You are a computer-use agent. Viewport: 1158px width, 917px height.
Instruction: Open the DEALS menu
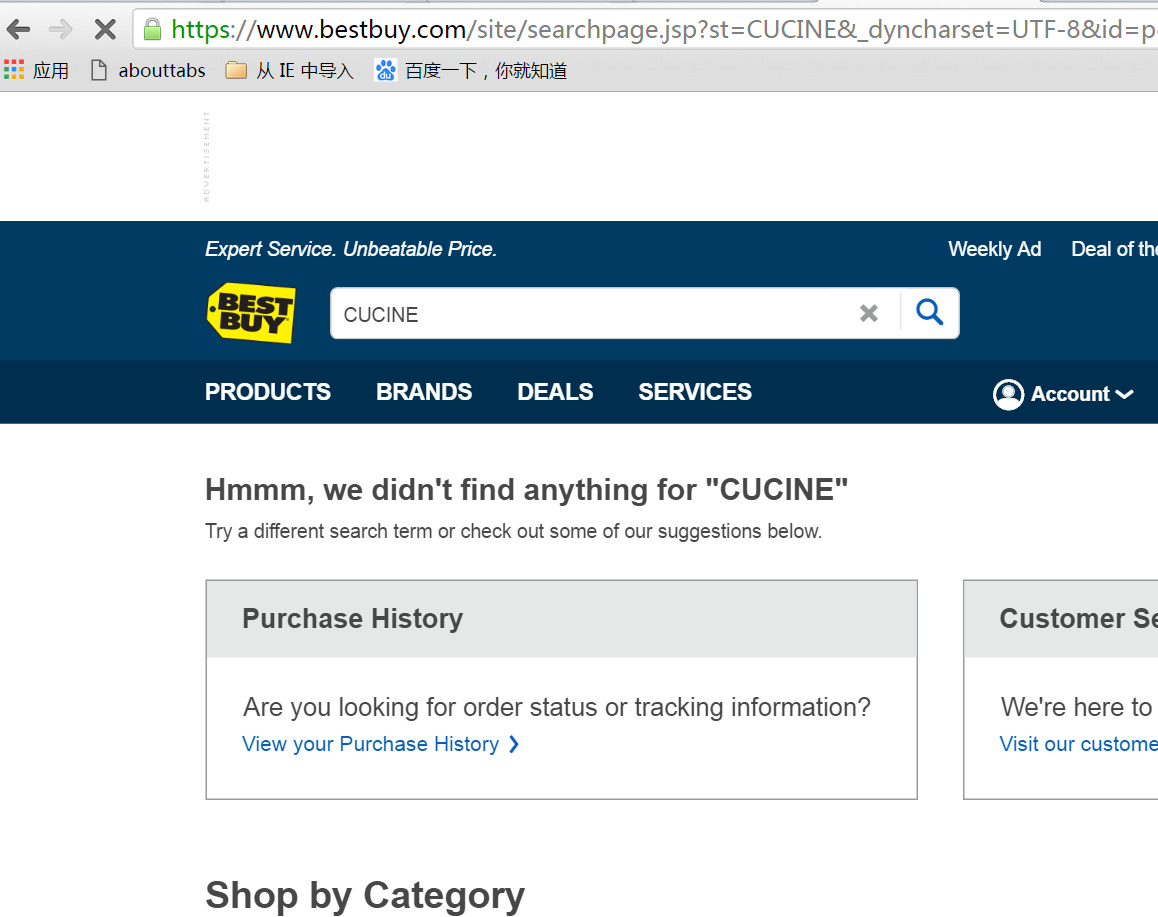pos(555,392)
